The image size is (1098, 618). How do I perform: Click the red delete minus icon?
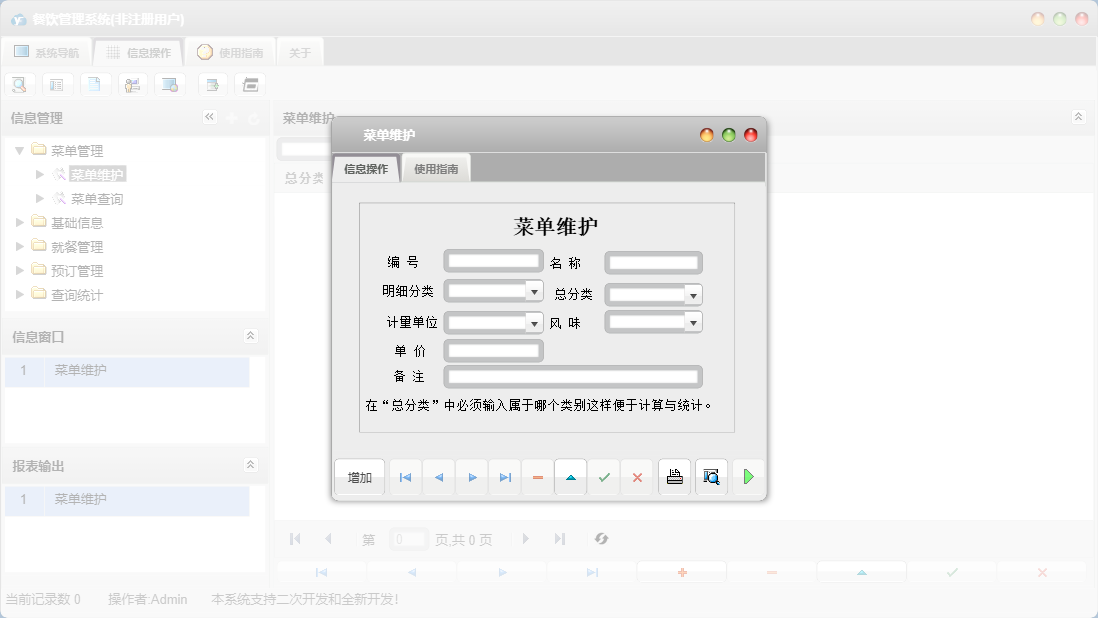click(x=537, y=477)
